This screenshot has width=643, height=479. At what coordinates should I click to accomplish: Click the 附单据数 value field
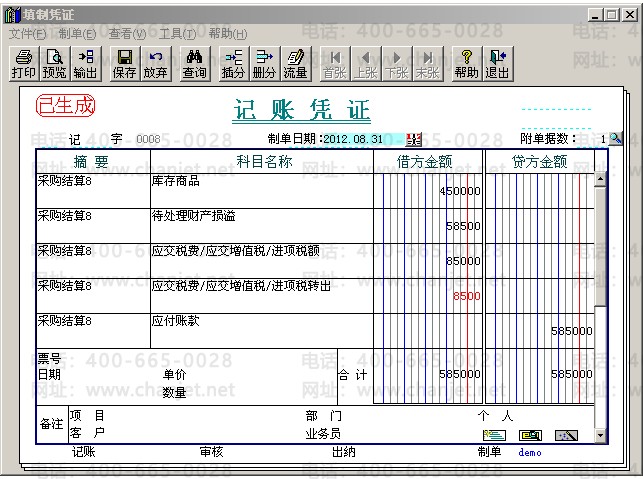593,139
